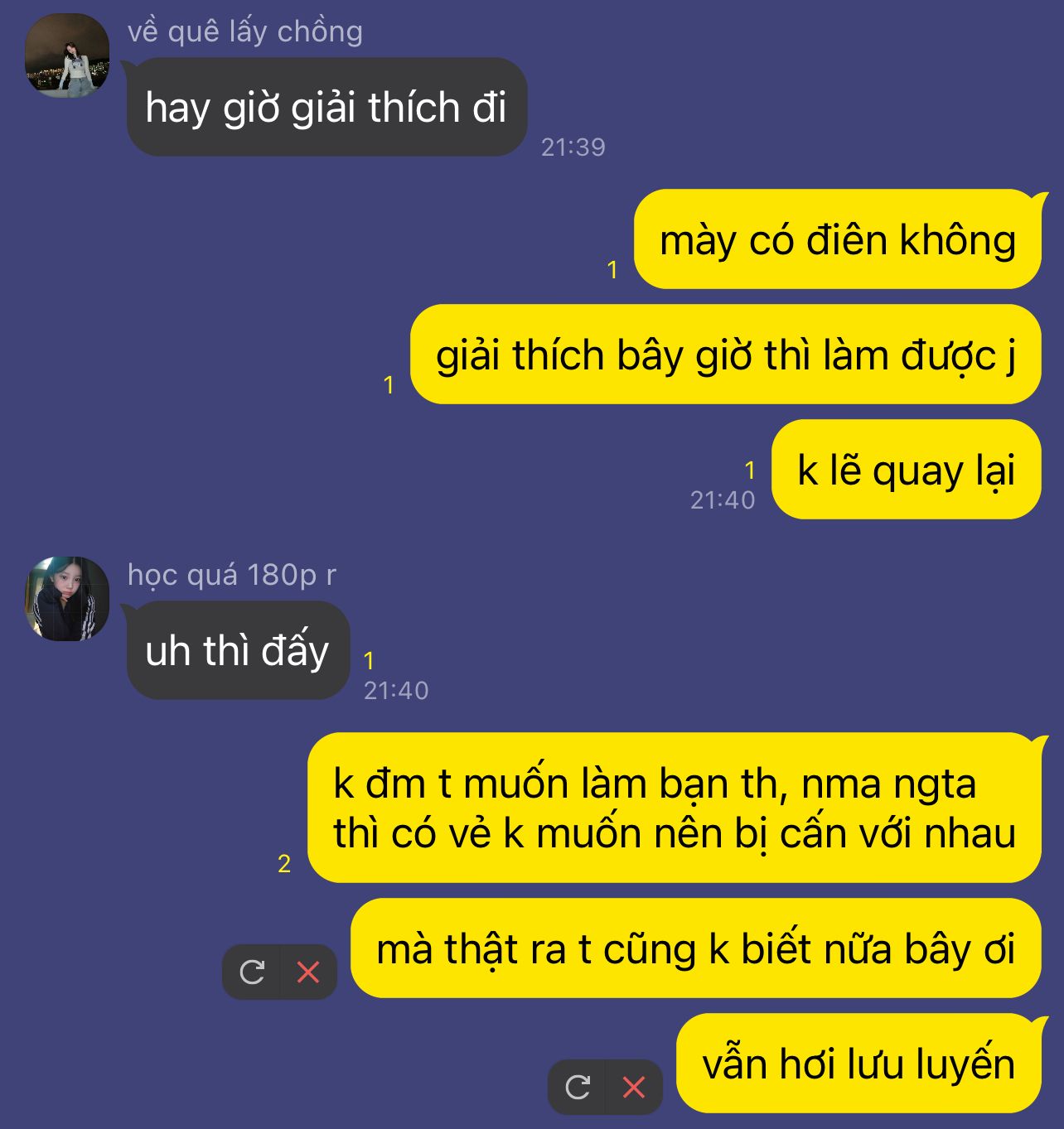Viewport: 1064px width, 1129px height.
Task: Retry sending the 'vẫn hơi lưu luyến' message
Action: point(578,1087)
